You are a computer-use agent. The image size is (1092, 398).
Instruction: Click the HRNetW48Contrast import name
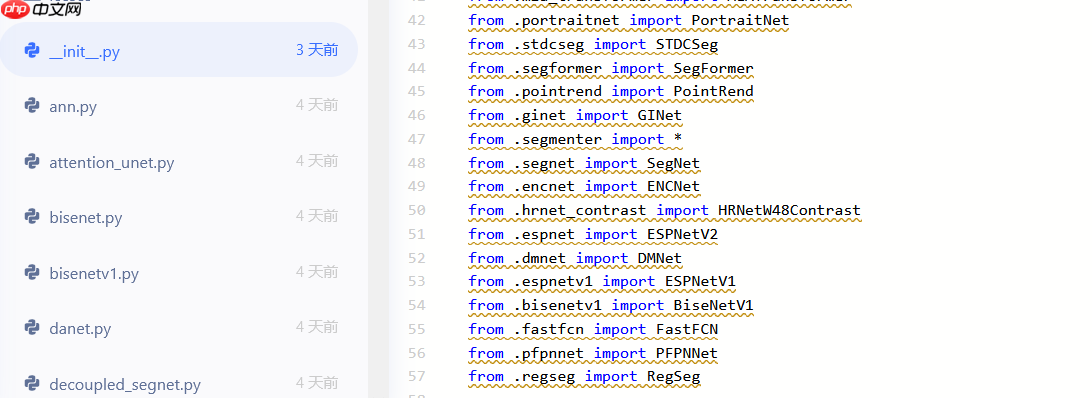click(x=789, y=211)
